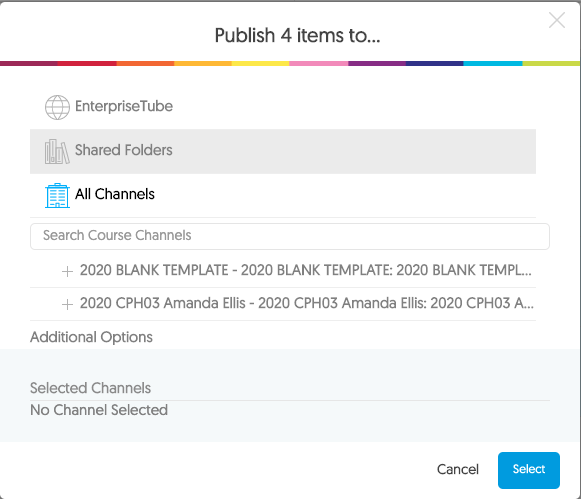The width and height of the screenshot is (581, 499).
Task: Expand the 2020 BLANK TEMPLATE plus icon
Action: tap(67, 271)
